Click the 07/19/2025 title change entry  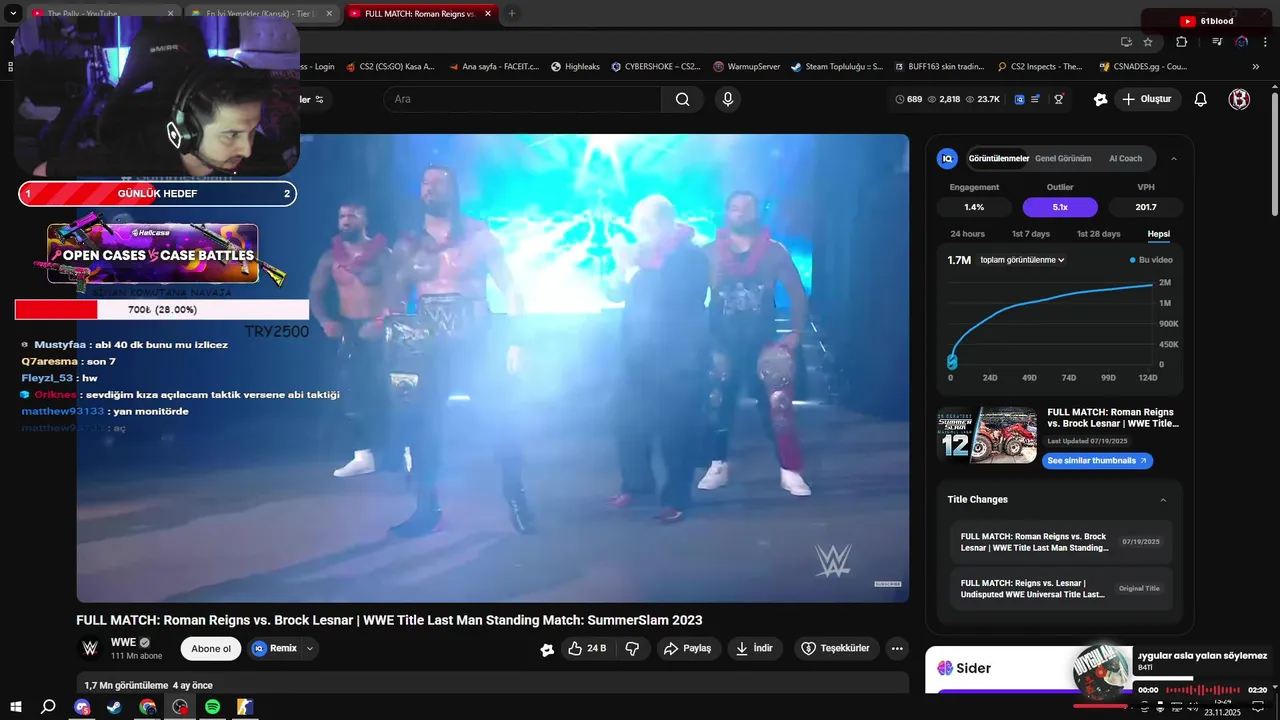(x=1060, y=542)
